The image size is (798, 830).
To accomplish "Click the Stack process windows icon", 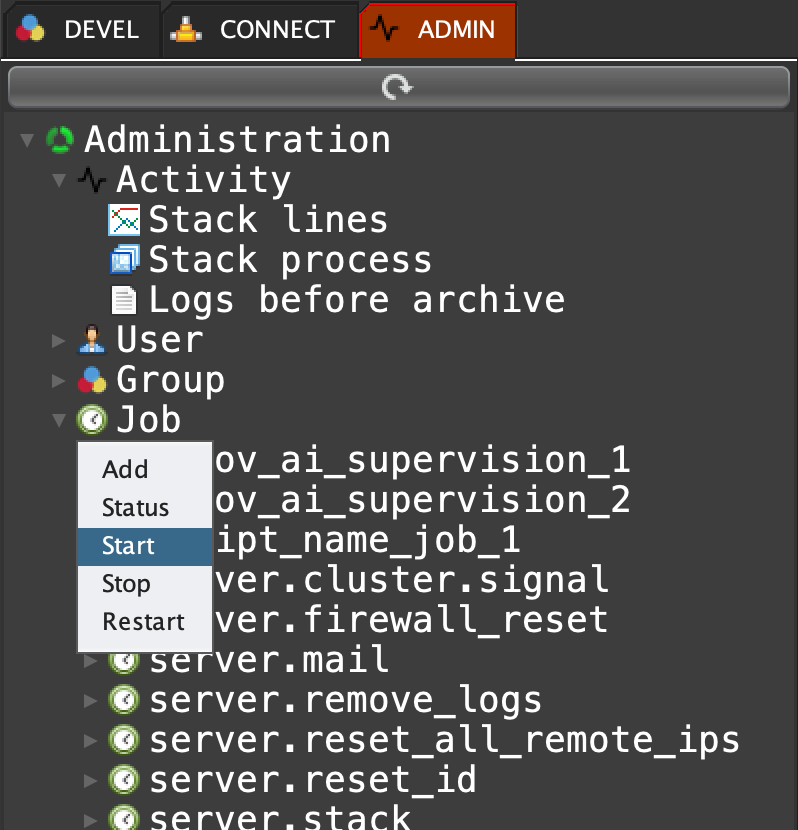I will pyautogui.click(x=124, y=260).
